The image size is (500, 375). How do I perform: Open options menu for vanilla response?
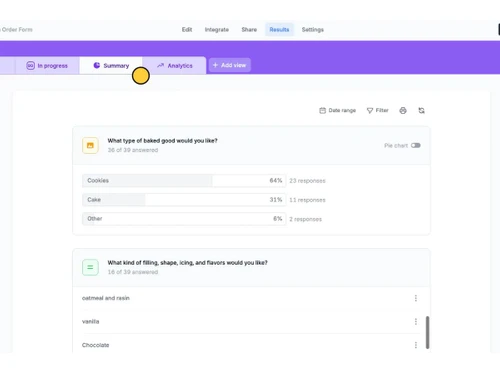[416, 321]
